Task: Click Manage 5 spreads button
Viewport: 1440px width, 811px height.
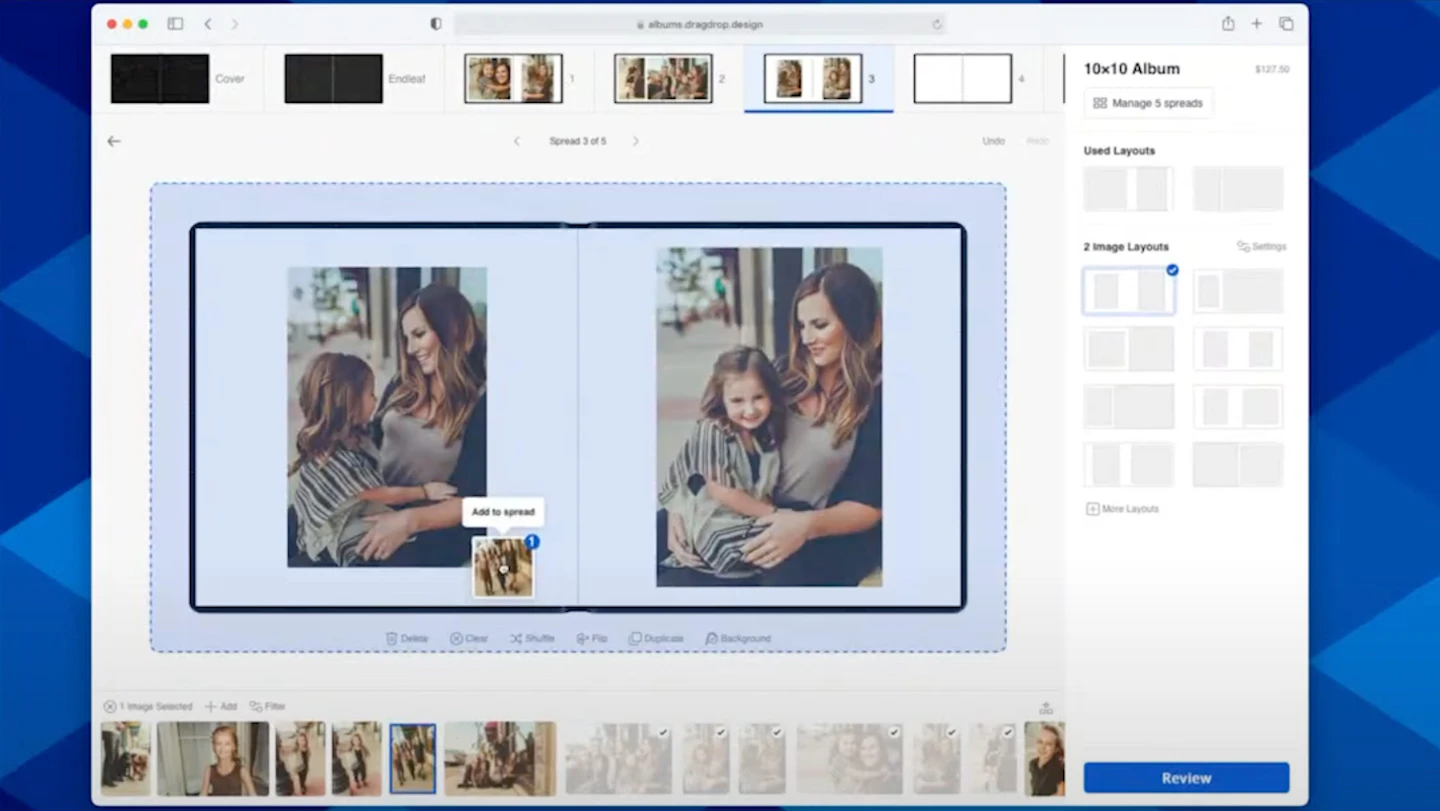Action: pyautogui.click(x=1148, y=103)
